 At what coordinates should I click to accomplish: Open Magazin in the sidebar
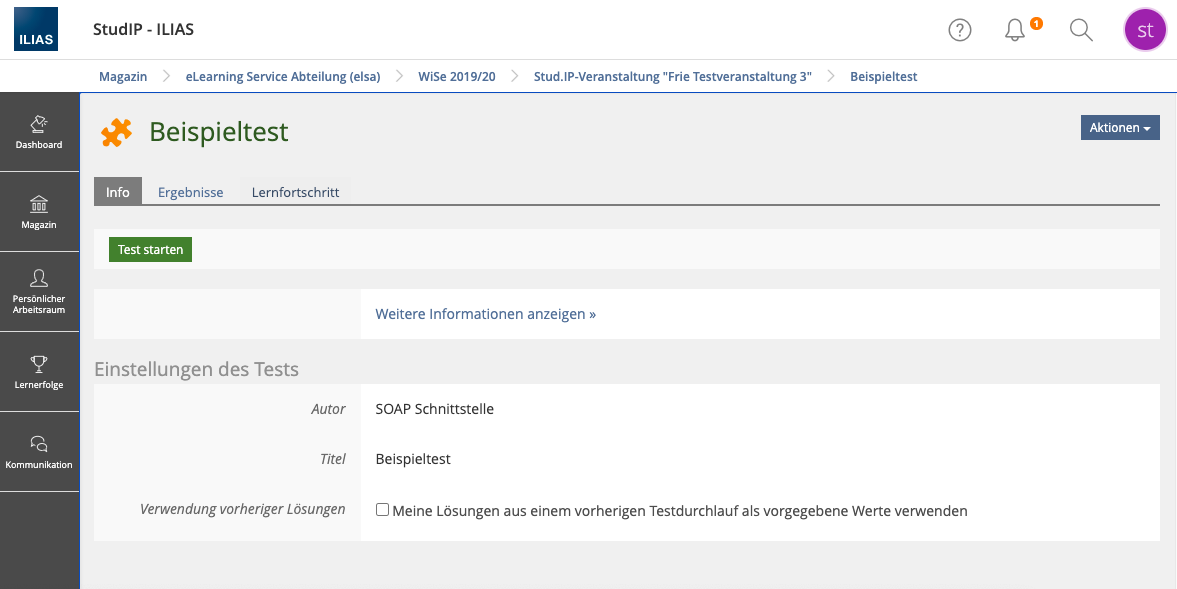point(39,212)
